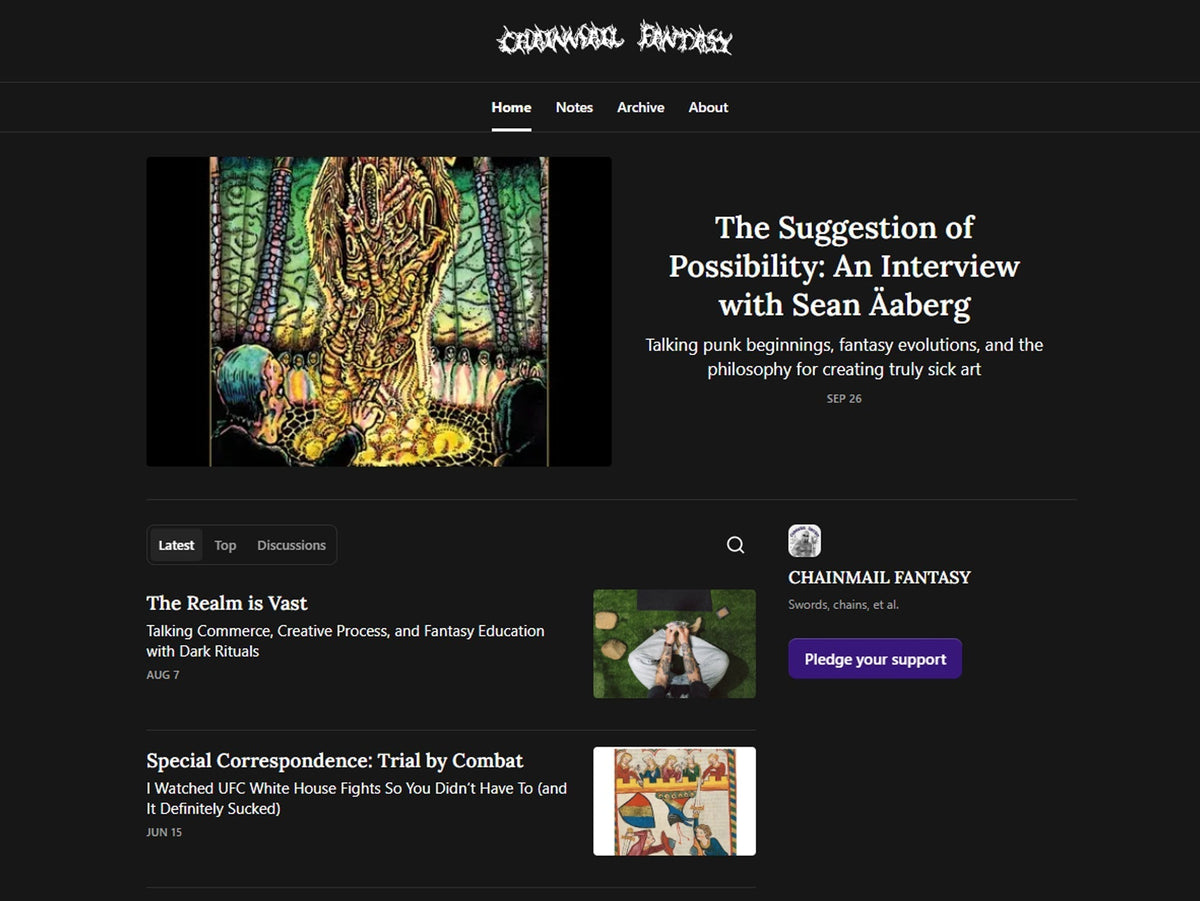Click the 'Talking Commerce, Creative Process' subtitle

click(345, 641)
